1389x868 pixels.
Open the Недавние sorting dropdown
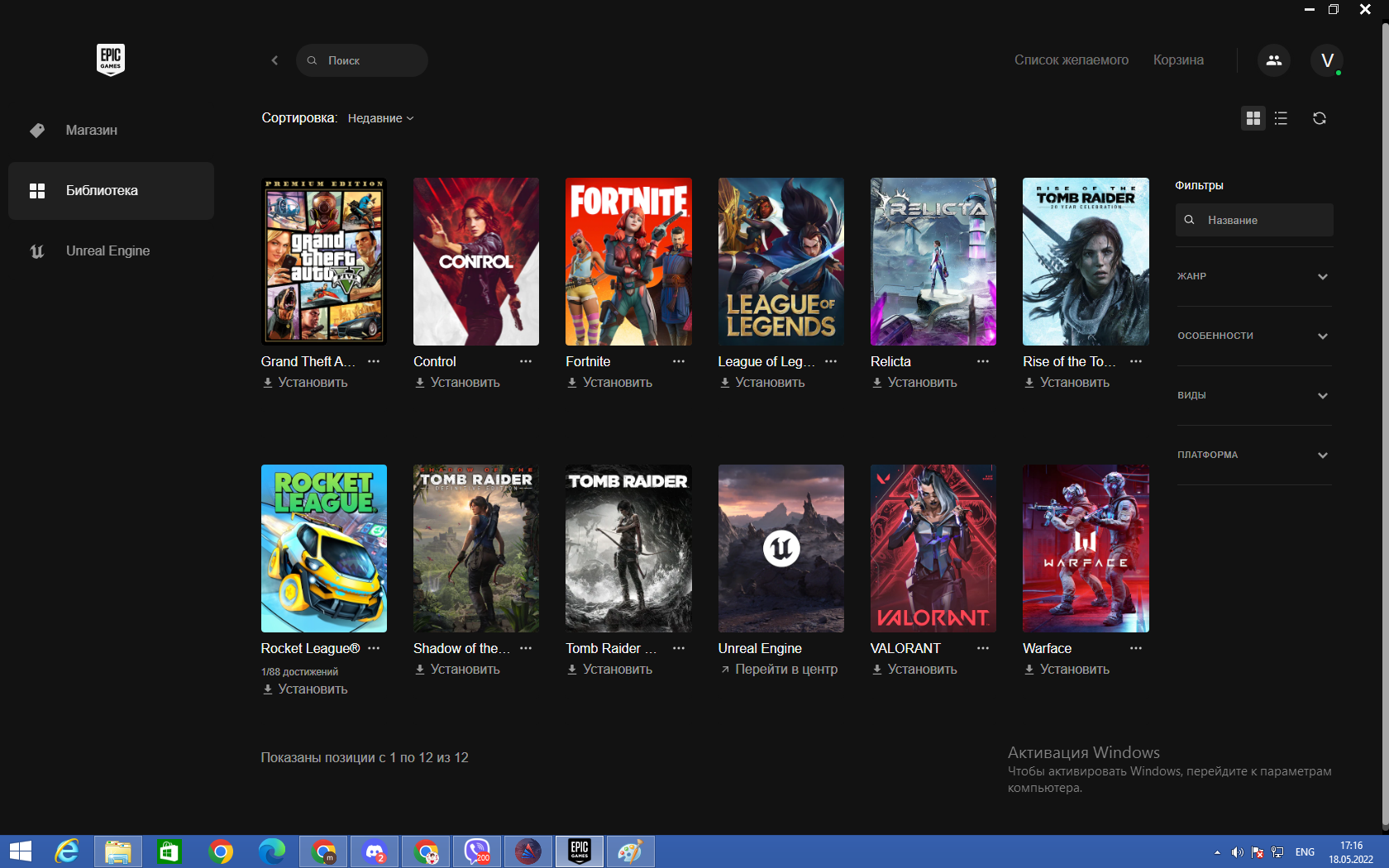[x=380, y=118]
